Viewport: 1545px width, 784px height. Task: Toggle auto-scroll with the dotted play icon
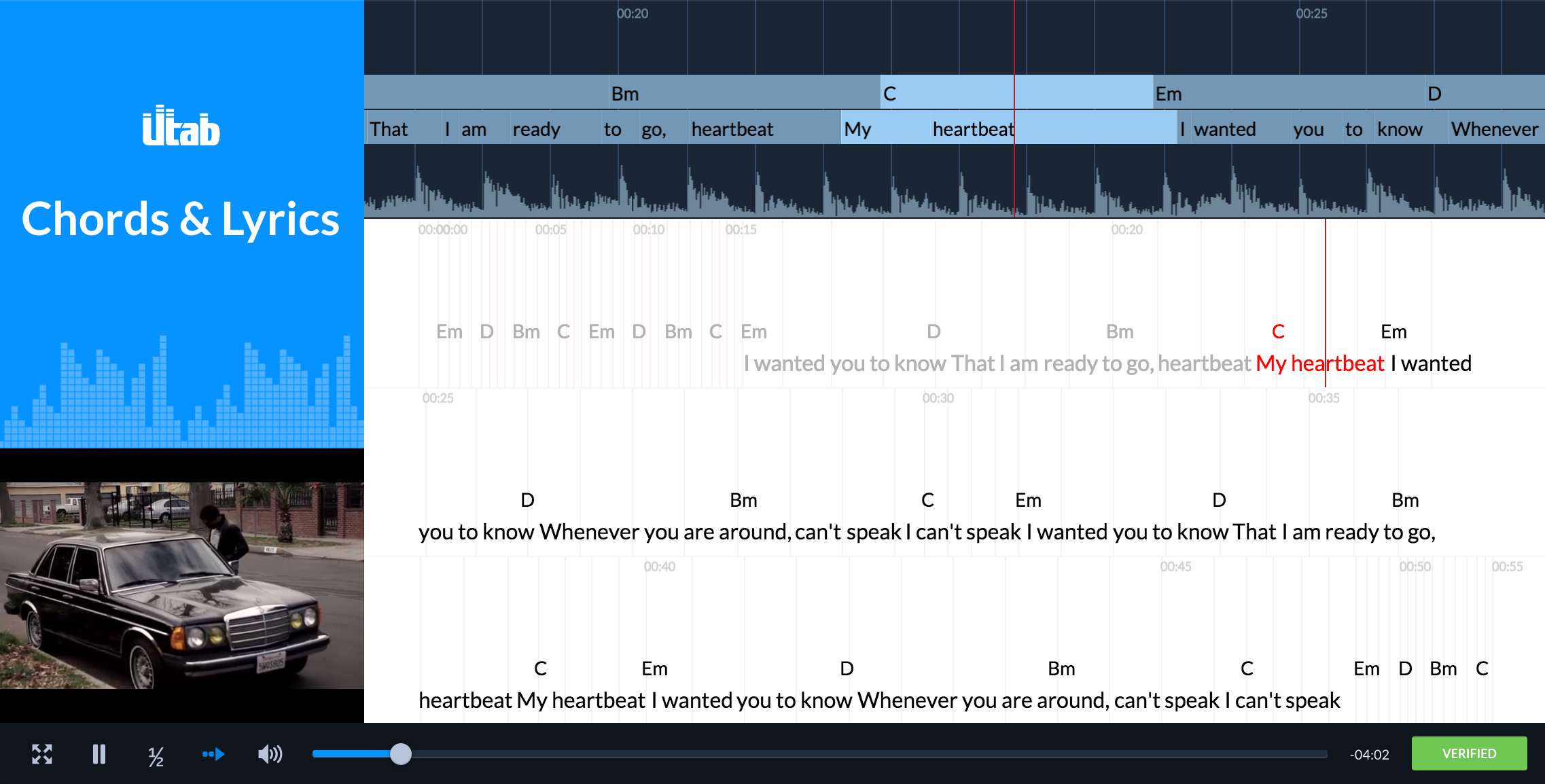pyautogui.click(x=213, y=753)
